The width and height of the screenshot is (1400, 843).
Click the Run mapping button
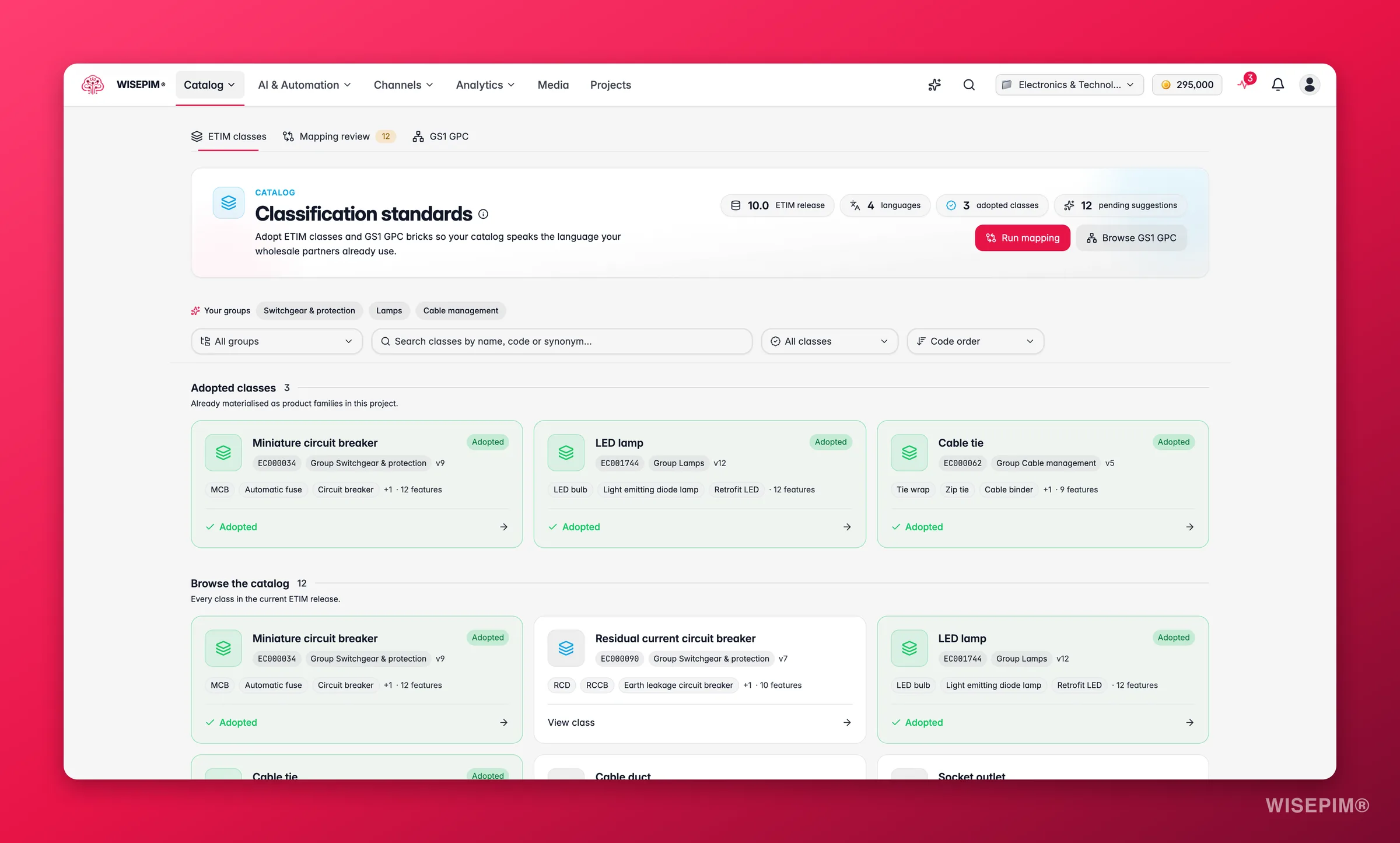(x=1023, y=238)
